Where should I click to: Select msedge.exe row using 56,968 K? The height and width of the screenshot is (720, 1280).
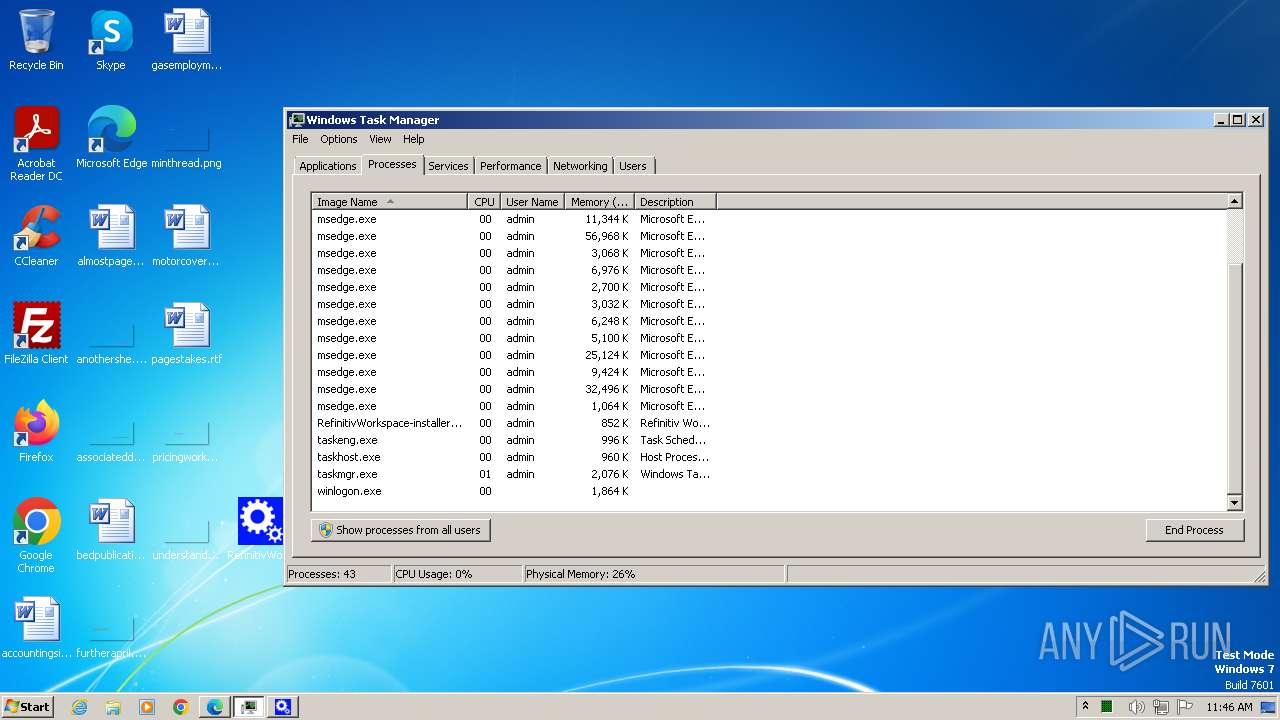tap(512, 236)
